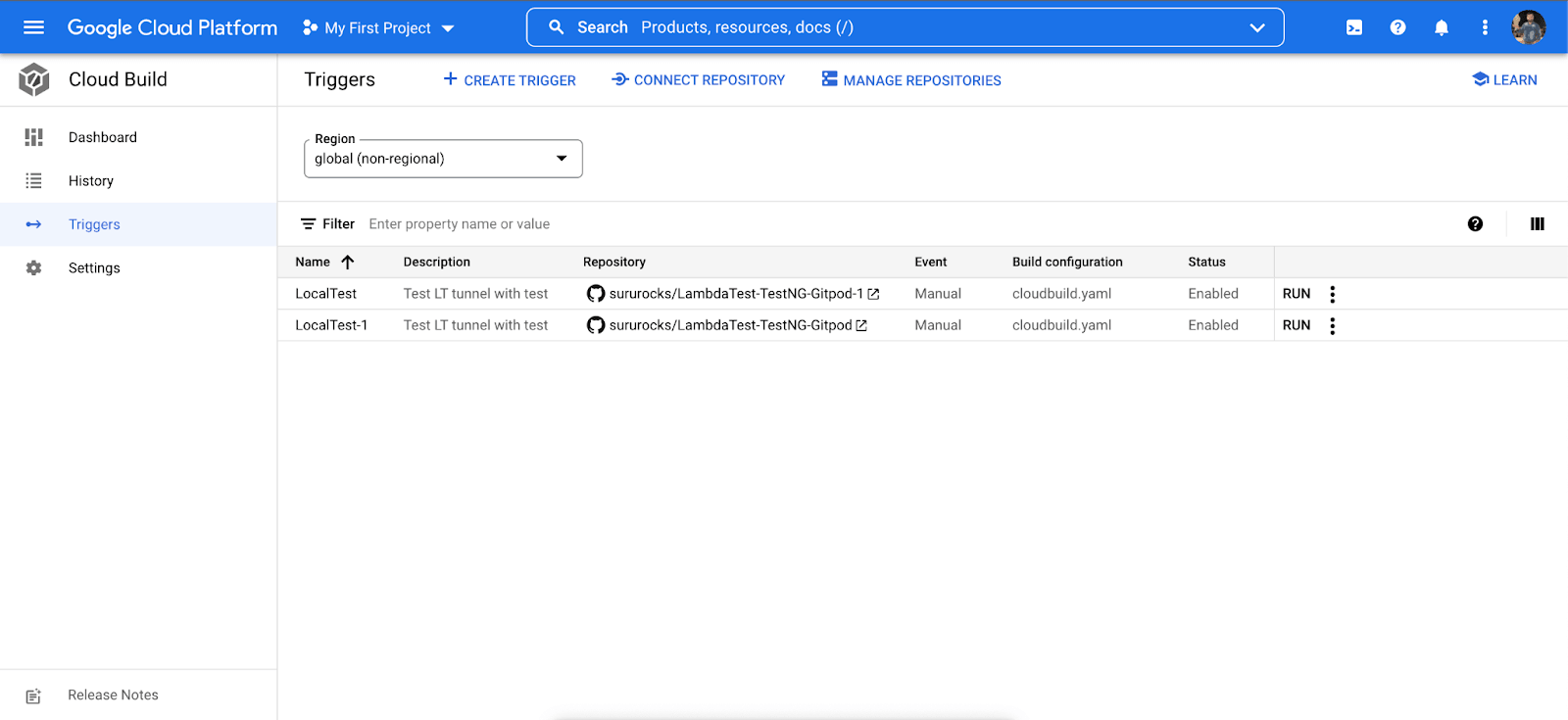Open Settings in sidebar
The image size is (1568, 720).
coord(94,268)
